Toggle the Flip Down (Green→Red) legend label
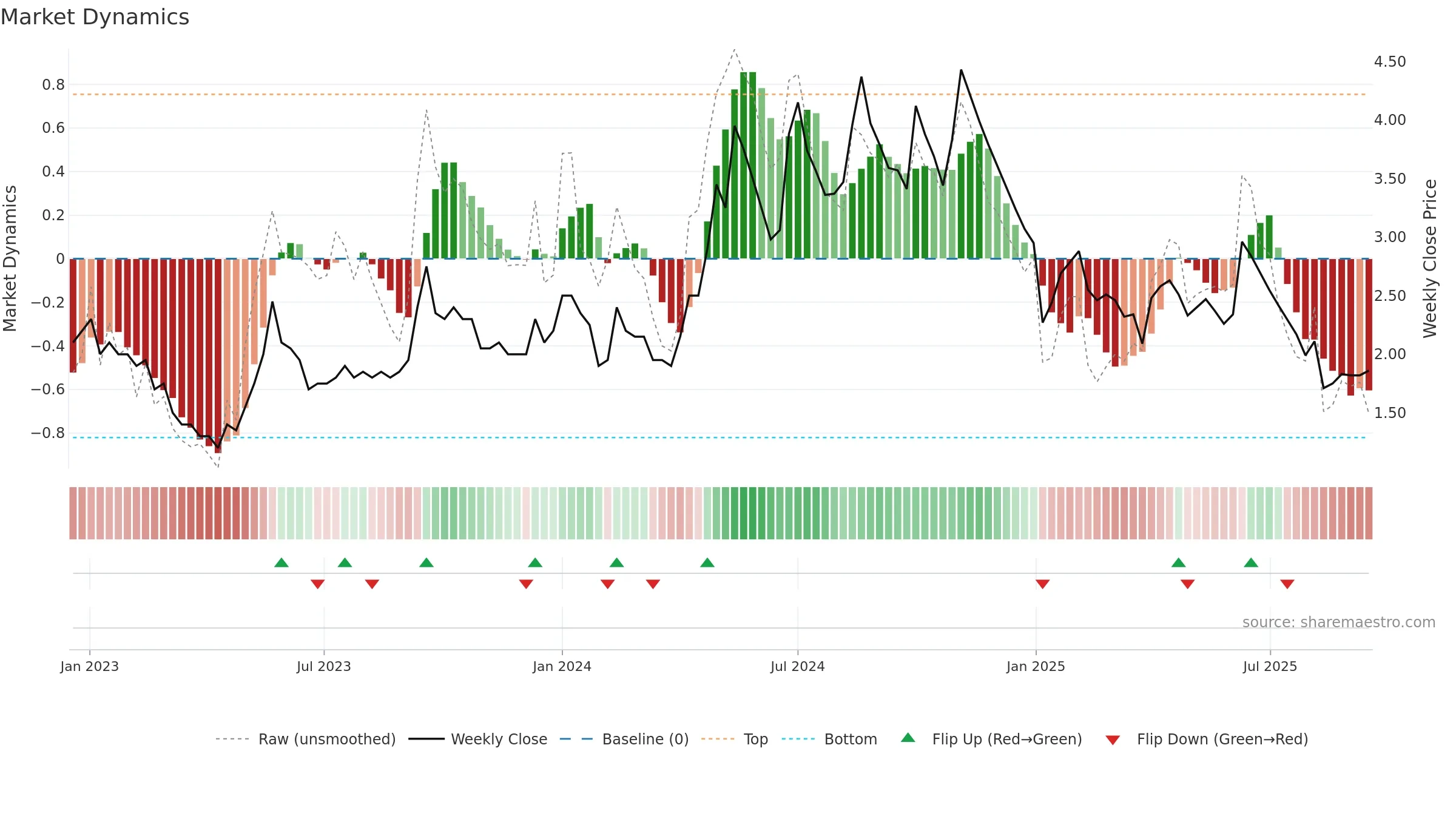 tap(1222, 739)
